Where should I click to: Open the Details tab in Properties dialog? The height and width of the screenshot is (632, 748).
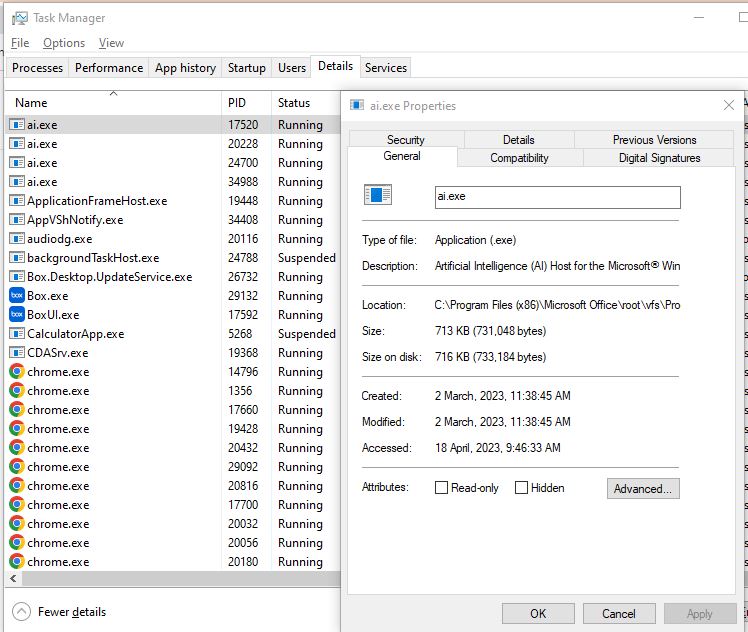click(519, 139)
